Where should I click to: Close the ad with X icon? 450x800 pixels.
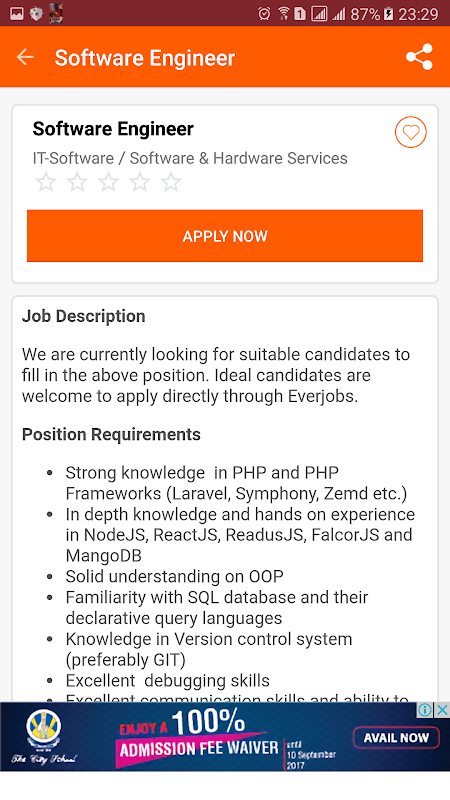point(442,710)
